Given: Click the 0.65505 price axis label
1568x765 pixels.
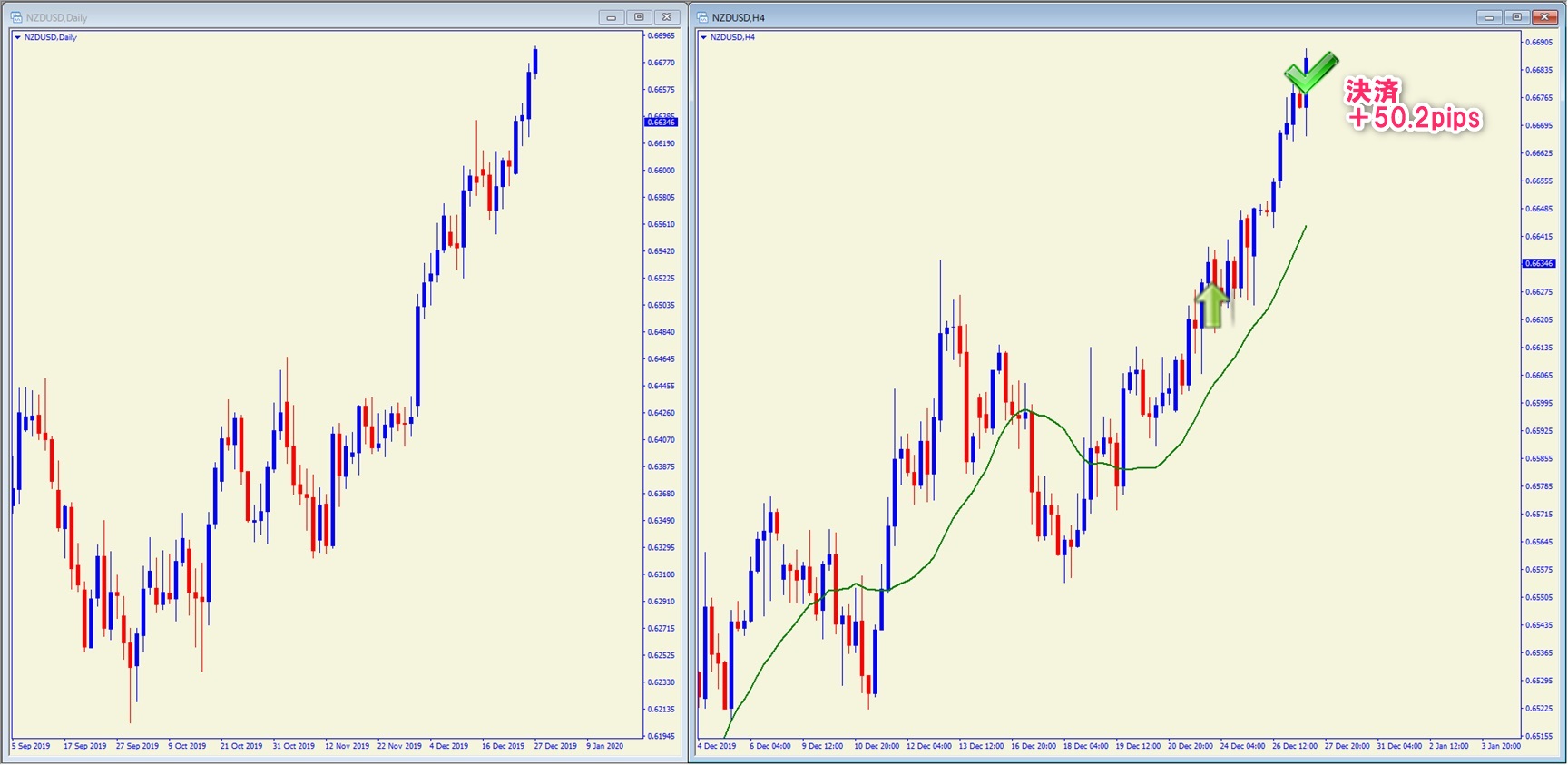Looking at the screenshot, I should [x=1539, y=597].
